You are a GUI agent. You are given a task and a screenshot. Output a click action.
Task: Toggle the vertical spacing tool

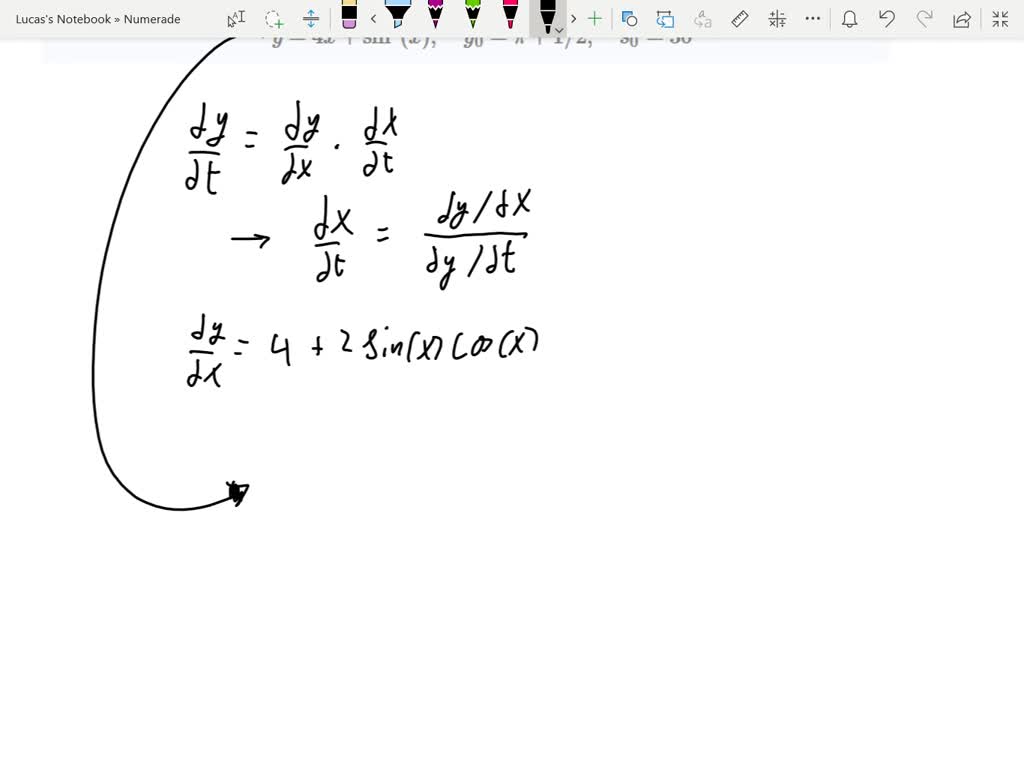(x=310, y=17)
